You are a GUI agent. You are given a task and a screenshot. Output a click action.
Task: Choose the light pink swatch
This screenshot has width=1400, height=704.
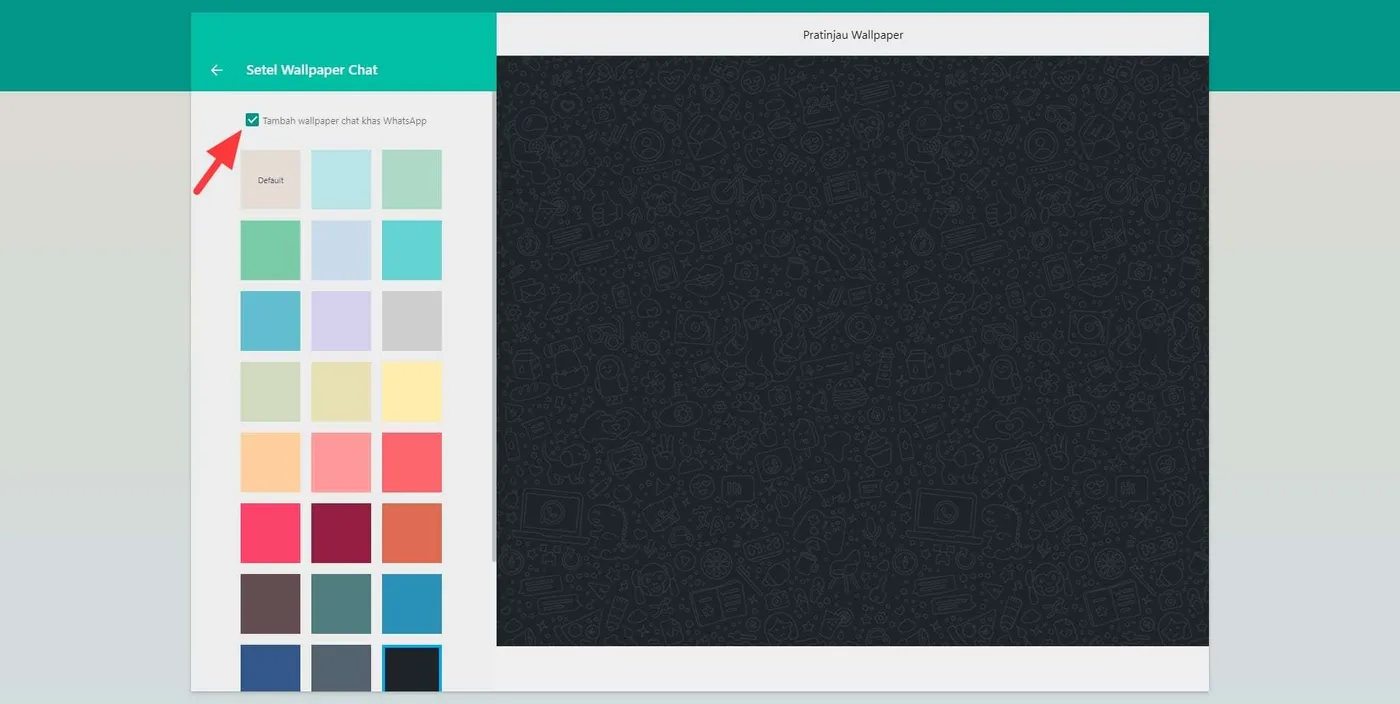[341, 462]
